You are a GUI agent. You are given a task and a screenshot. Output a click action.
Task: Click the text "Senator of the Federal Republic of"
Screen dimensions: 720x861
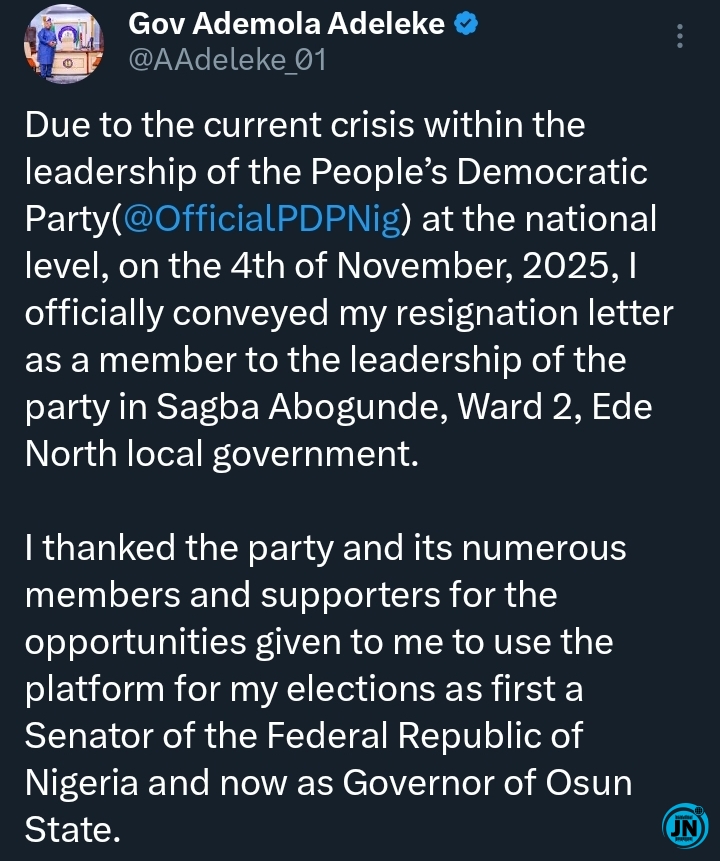(303, 734)
